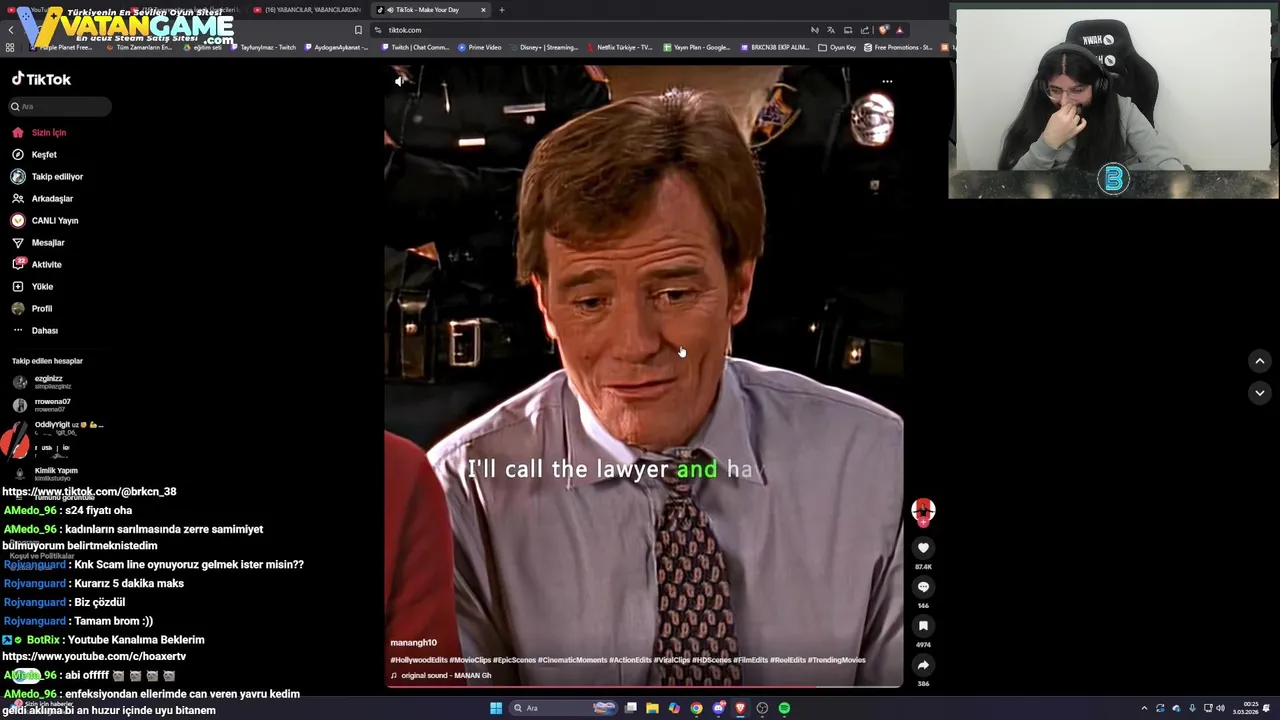Open the Aktivite notifications item
This screenshot has width=1280, height=720.
(36, 265)
